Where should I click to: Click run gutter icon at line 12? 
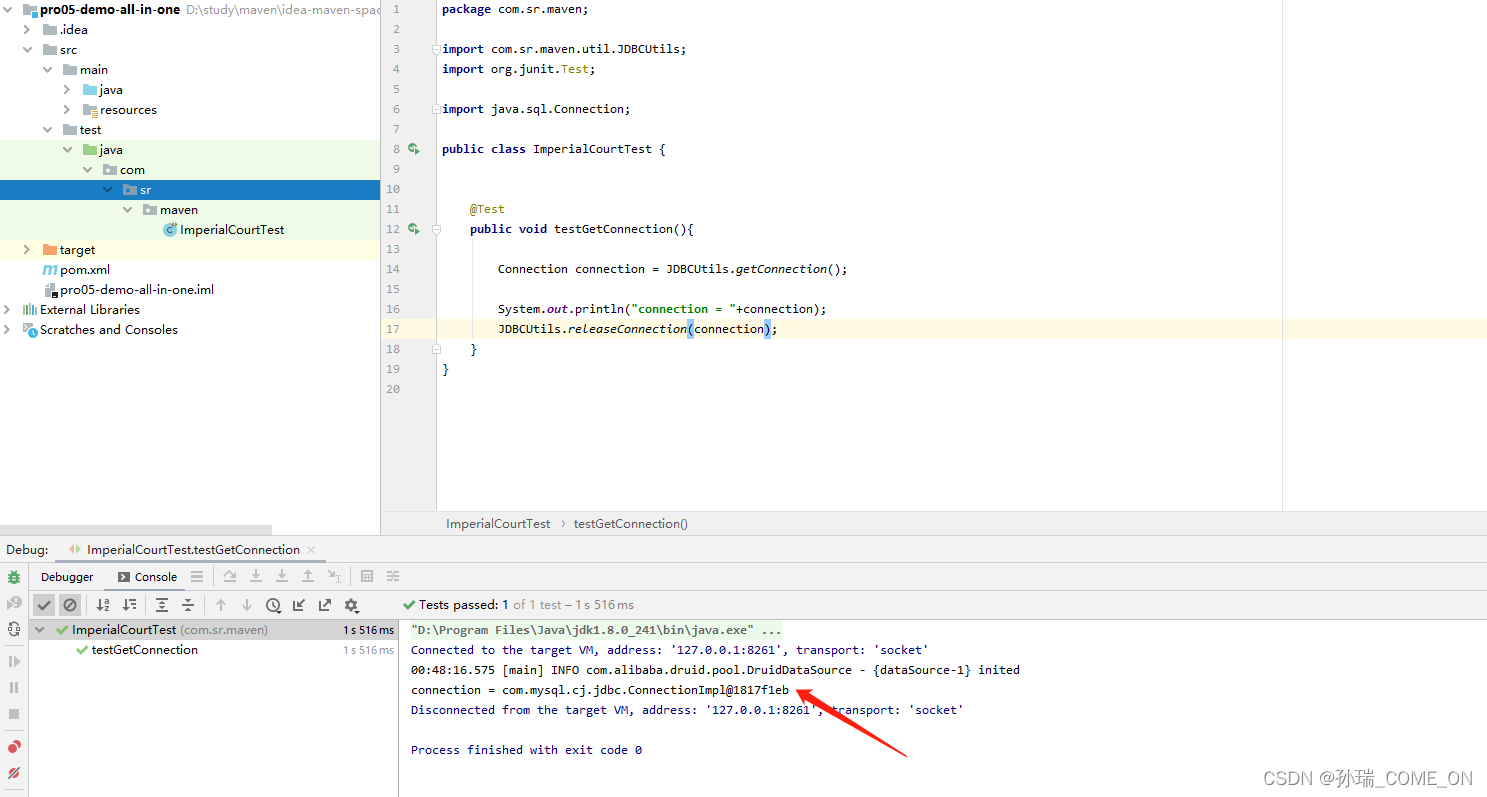(413, 228)
